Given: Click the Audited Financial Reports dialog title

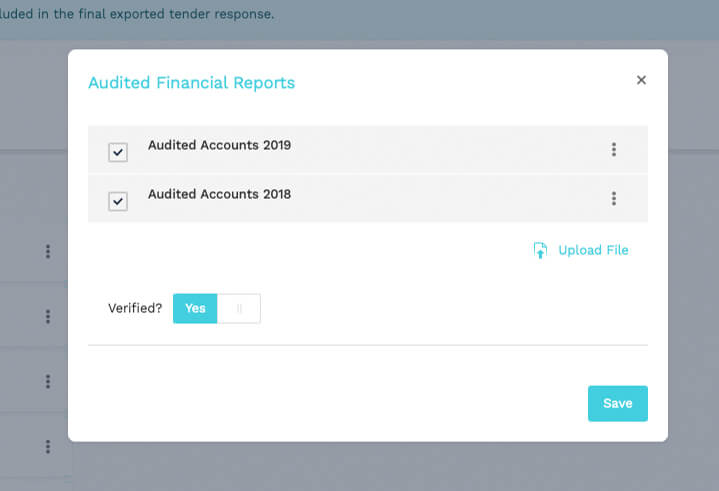Looking at the screenshot, I should 192,83.
